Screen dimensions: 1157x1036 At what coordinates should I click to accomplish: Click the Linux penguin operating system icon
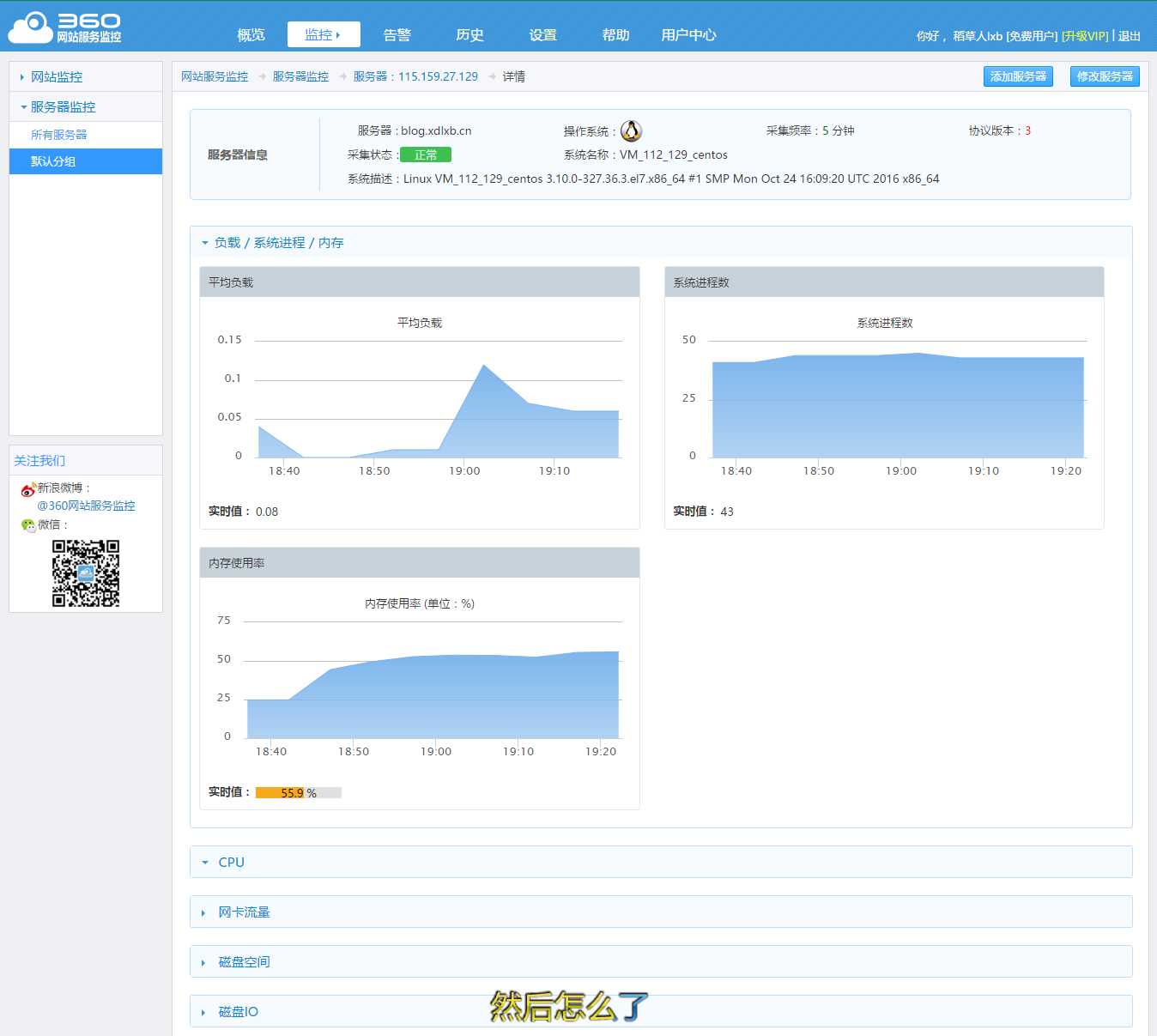[631, 130]
